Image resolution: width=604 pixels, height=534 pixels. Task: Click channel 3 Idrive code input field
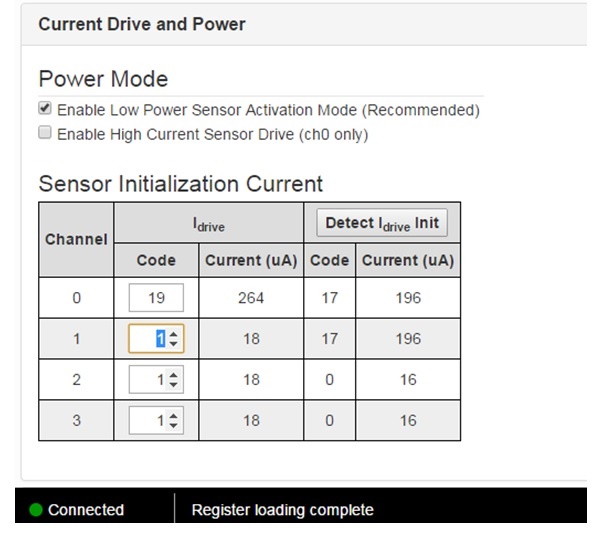point(150,421)
